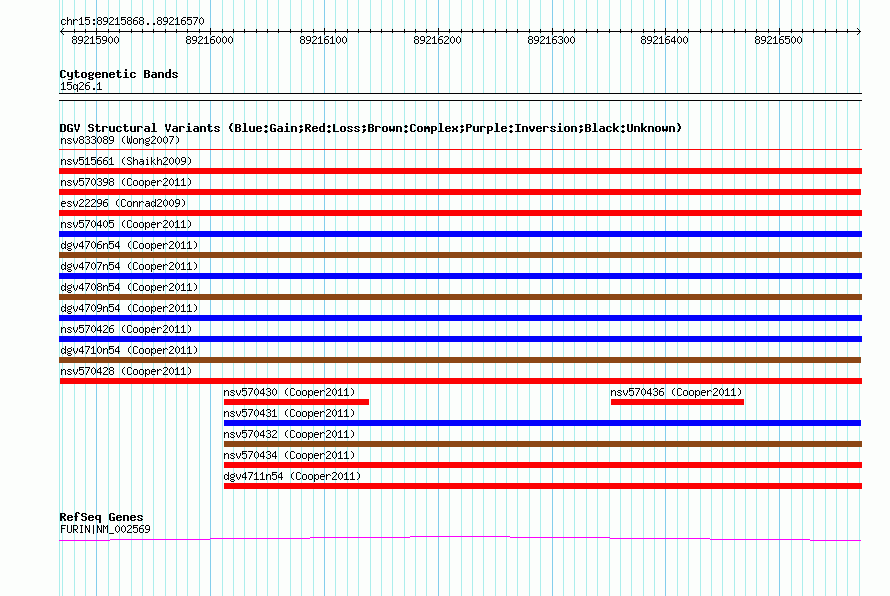Select nsv570428 (Cooper2011) label

click(x=126, y=371)
